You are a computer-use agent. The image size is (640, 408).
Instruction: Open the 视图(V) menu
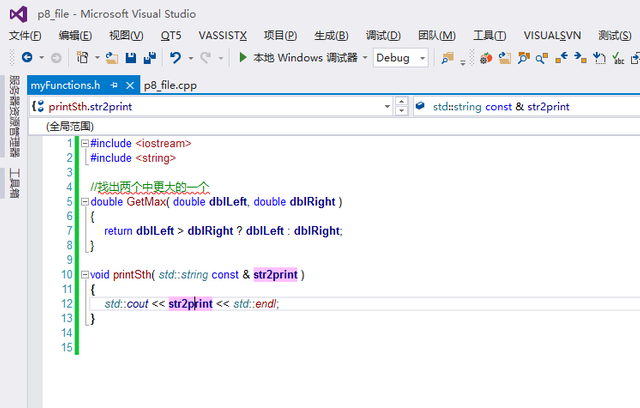point(126,36)
